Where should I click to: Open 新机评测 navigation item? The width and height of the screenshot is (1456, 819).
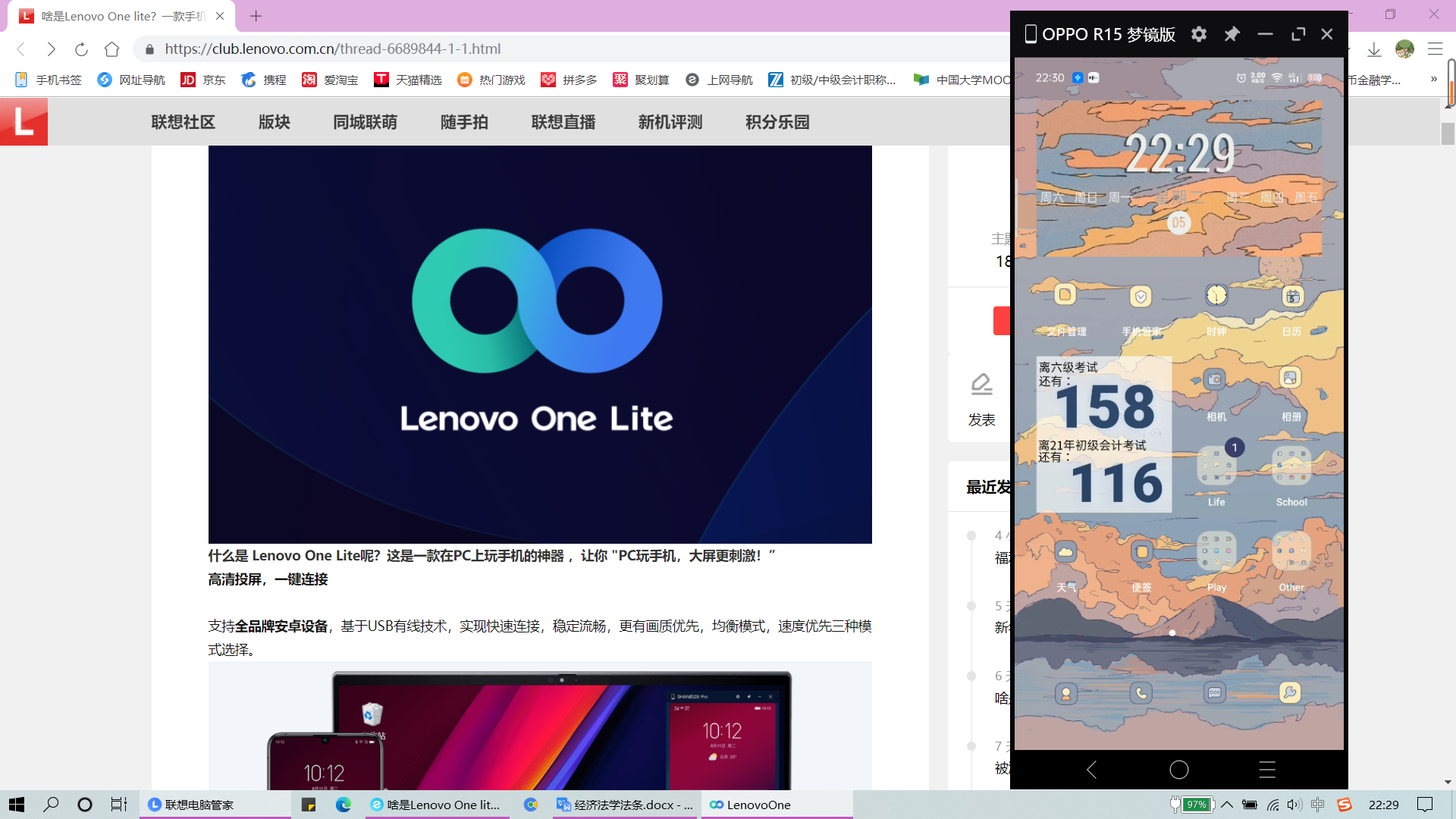tap(670, 122)
